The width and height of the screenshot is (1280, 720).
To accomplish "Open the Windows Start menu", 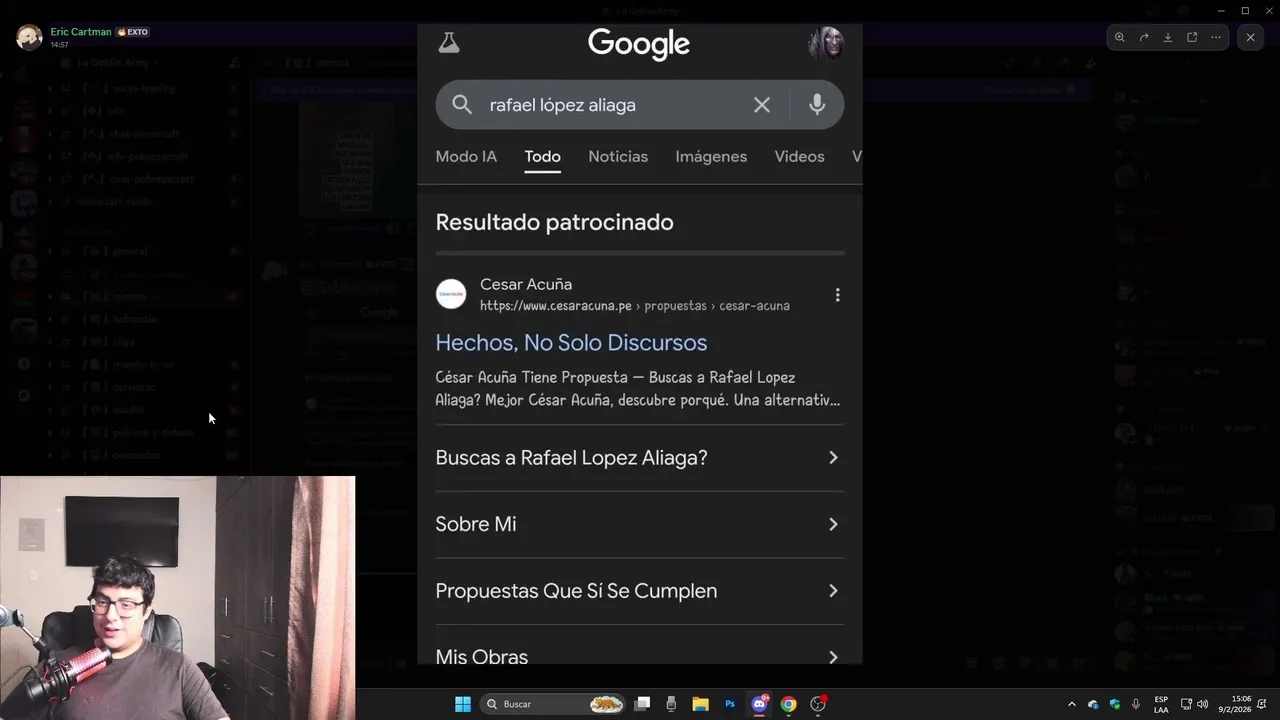I will point(463,704).
